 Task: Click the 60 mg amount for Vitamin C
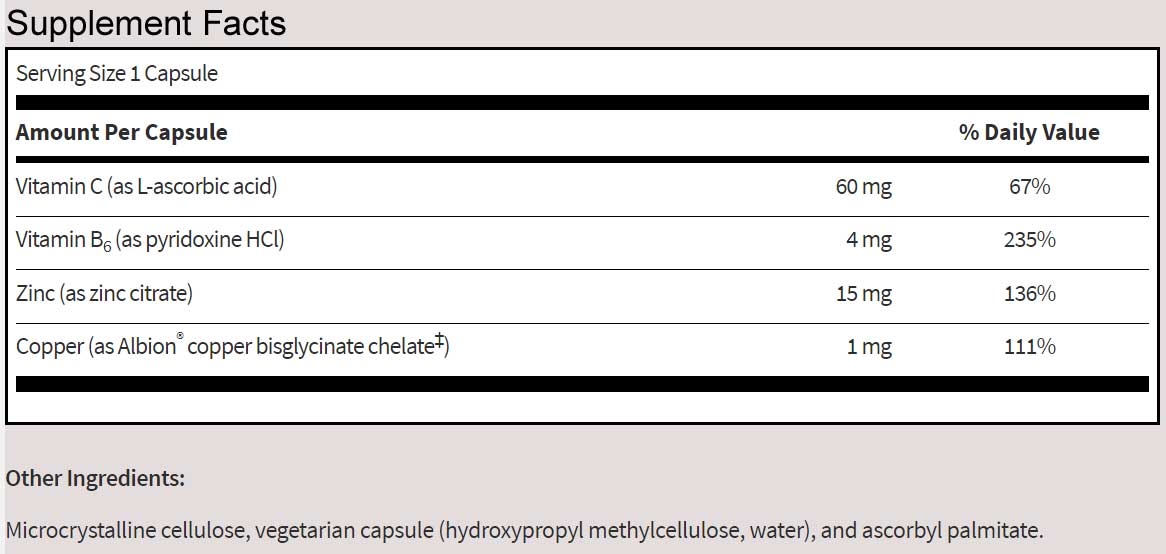click(863, 186)
